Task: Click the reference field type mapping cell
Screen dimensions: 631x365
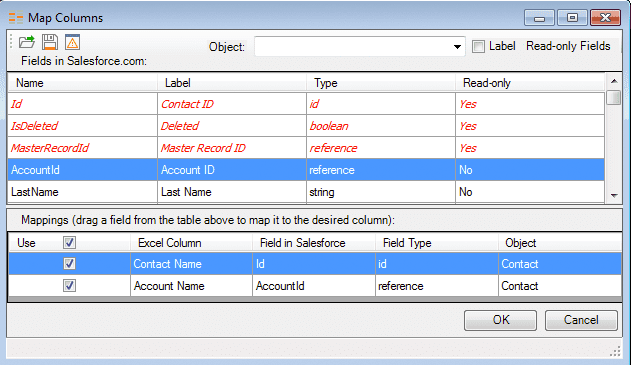Action: tap(437, 286)
